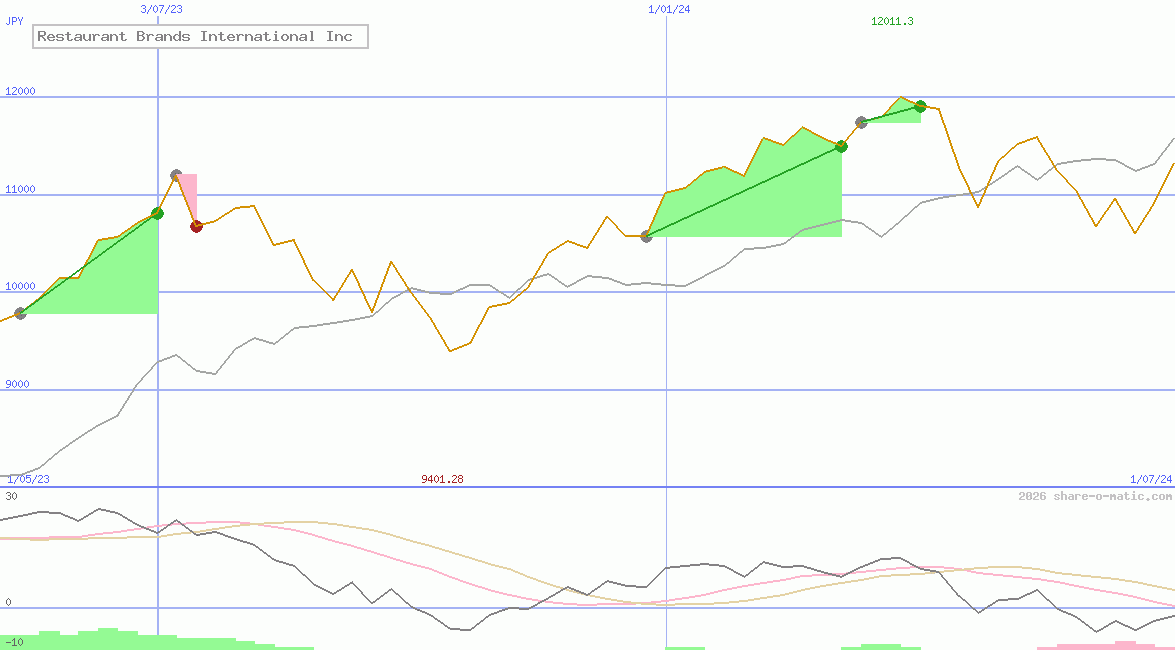This screenshot has width=1175, height=650.
Task: Toggle the pink shaded downtrend region
Action: (188, 190)
